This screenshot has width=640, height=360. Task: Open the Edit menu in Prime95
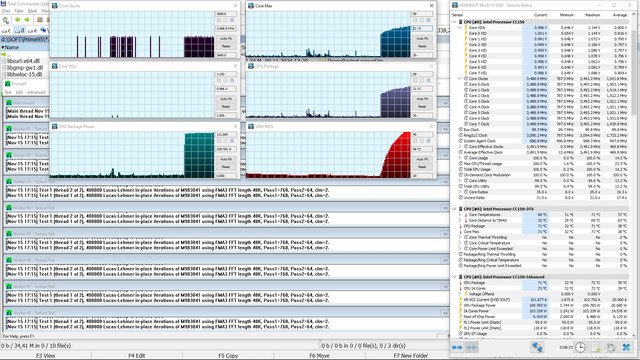pyautogui.click(x=19, y=92)
